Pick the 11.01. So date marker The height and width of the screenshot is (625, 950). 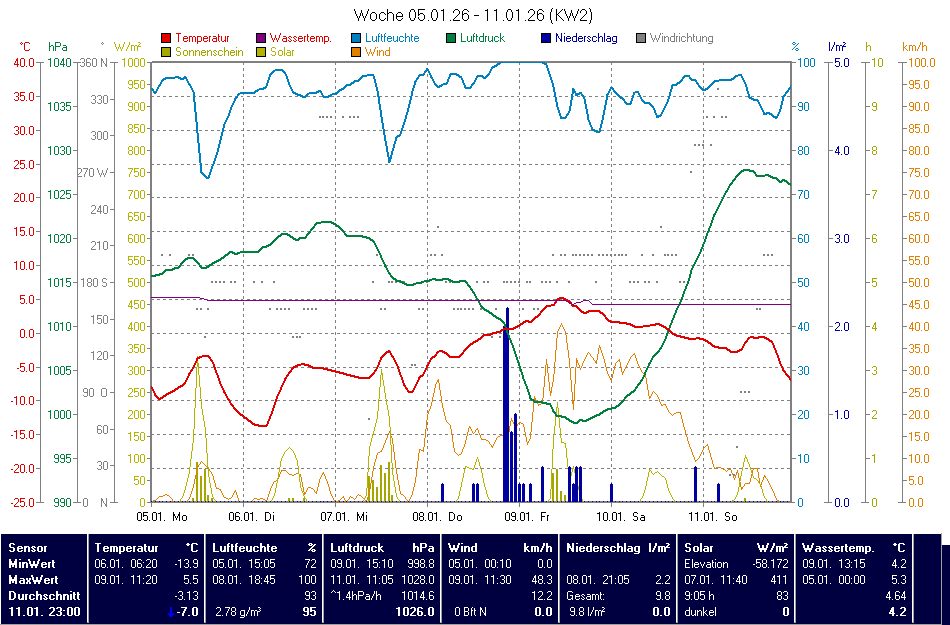click(x=712, y=517)
